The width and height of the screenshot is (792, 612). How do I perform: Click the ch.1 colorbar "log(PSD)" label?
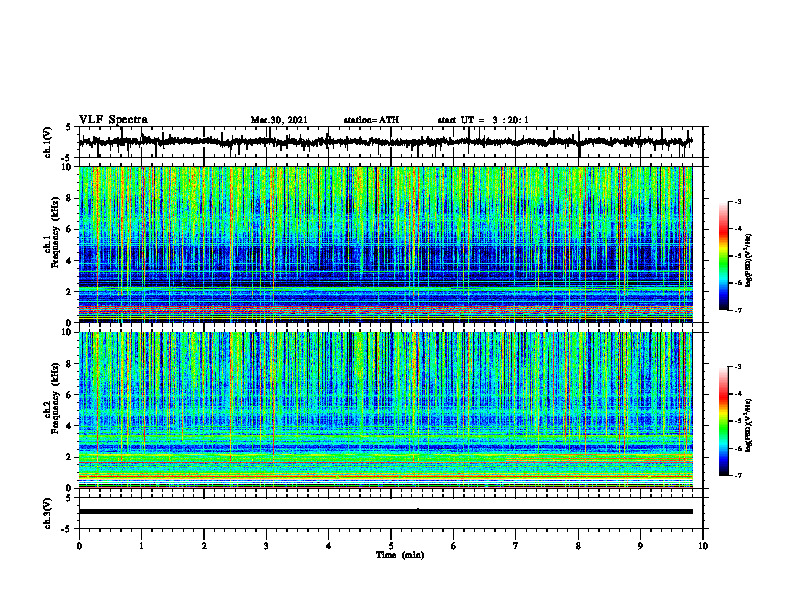tap(749, 261)
